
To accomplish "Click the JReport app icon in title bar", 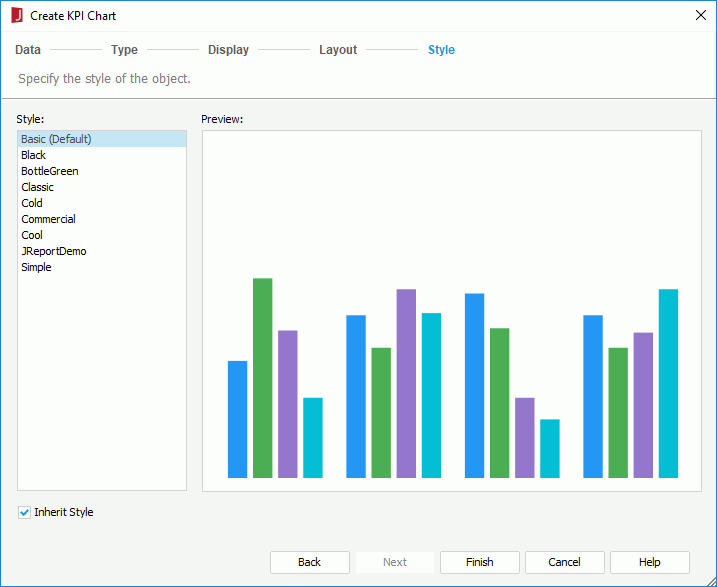I will point(17,16).
